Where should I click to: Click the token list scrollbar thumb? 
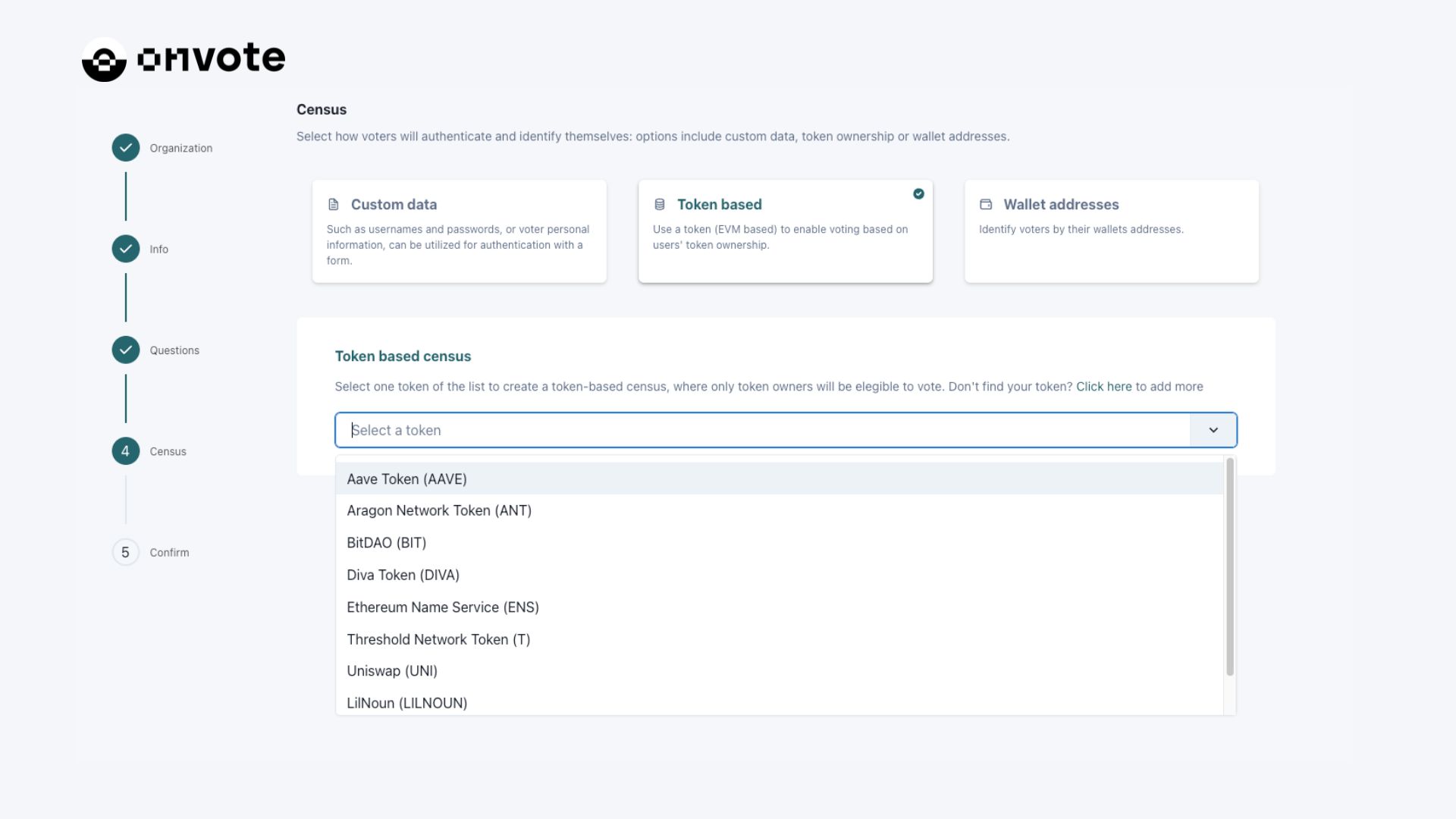pos(1230,566)
